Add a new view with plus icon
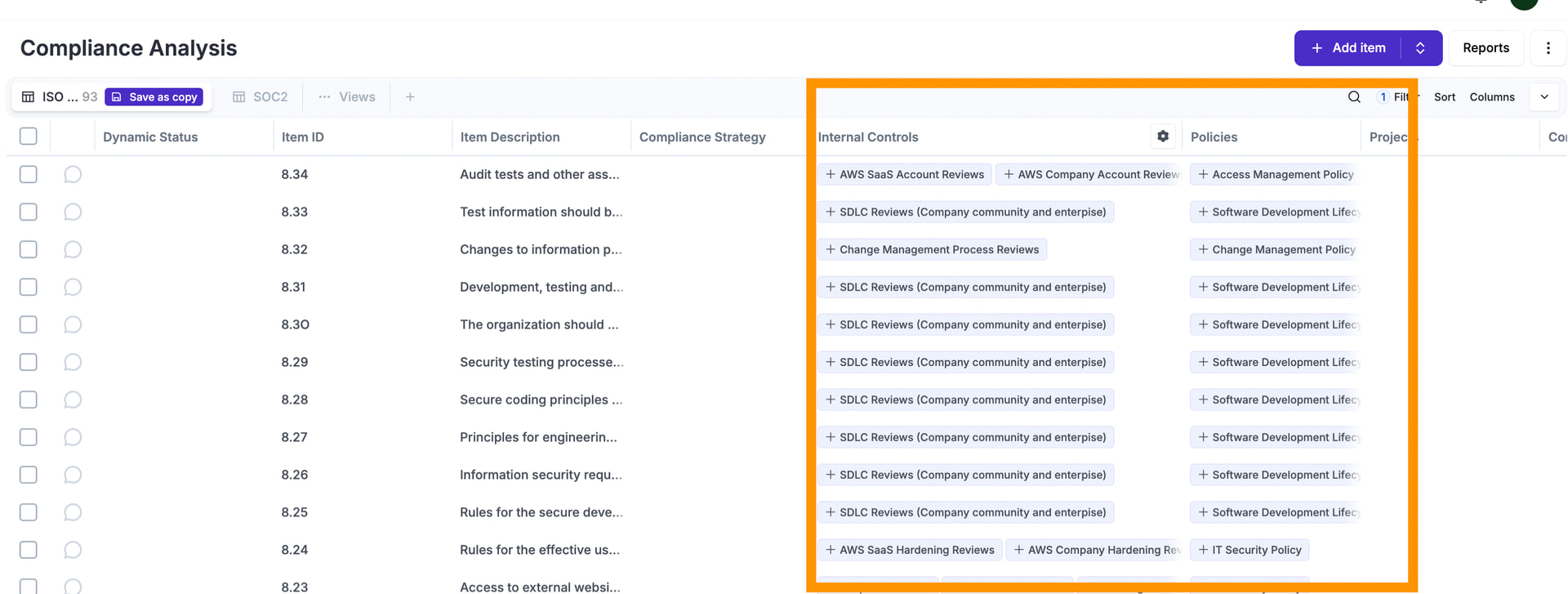 [x=410, y=96]
